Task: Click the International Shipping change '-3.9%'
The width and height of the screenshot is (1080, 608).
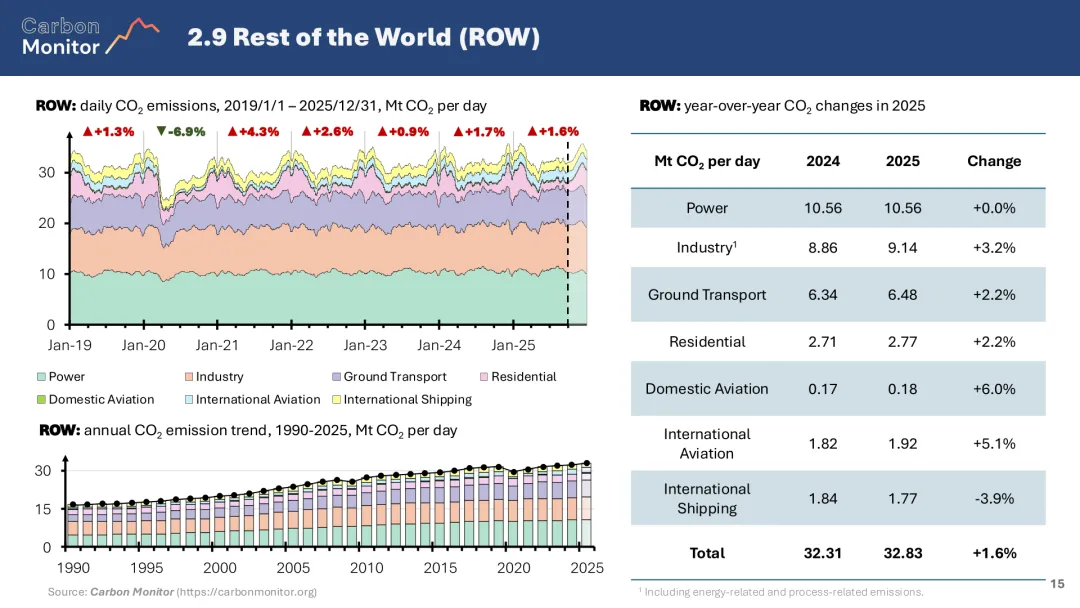Action: 994,499
